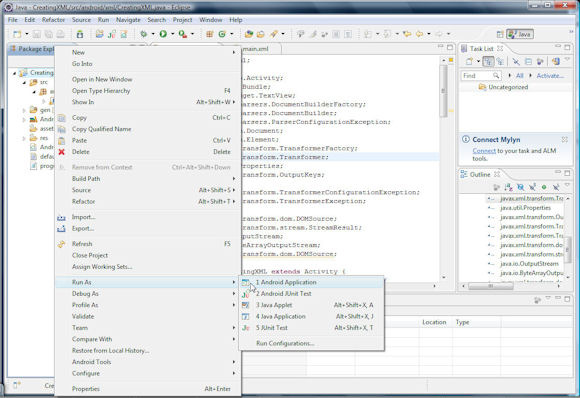580x398 pixels.
Task: Click the Open Type toolbar icon
Action: (249, 34)
